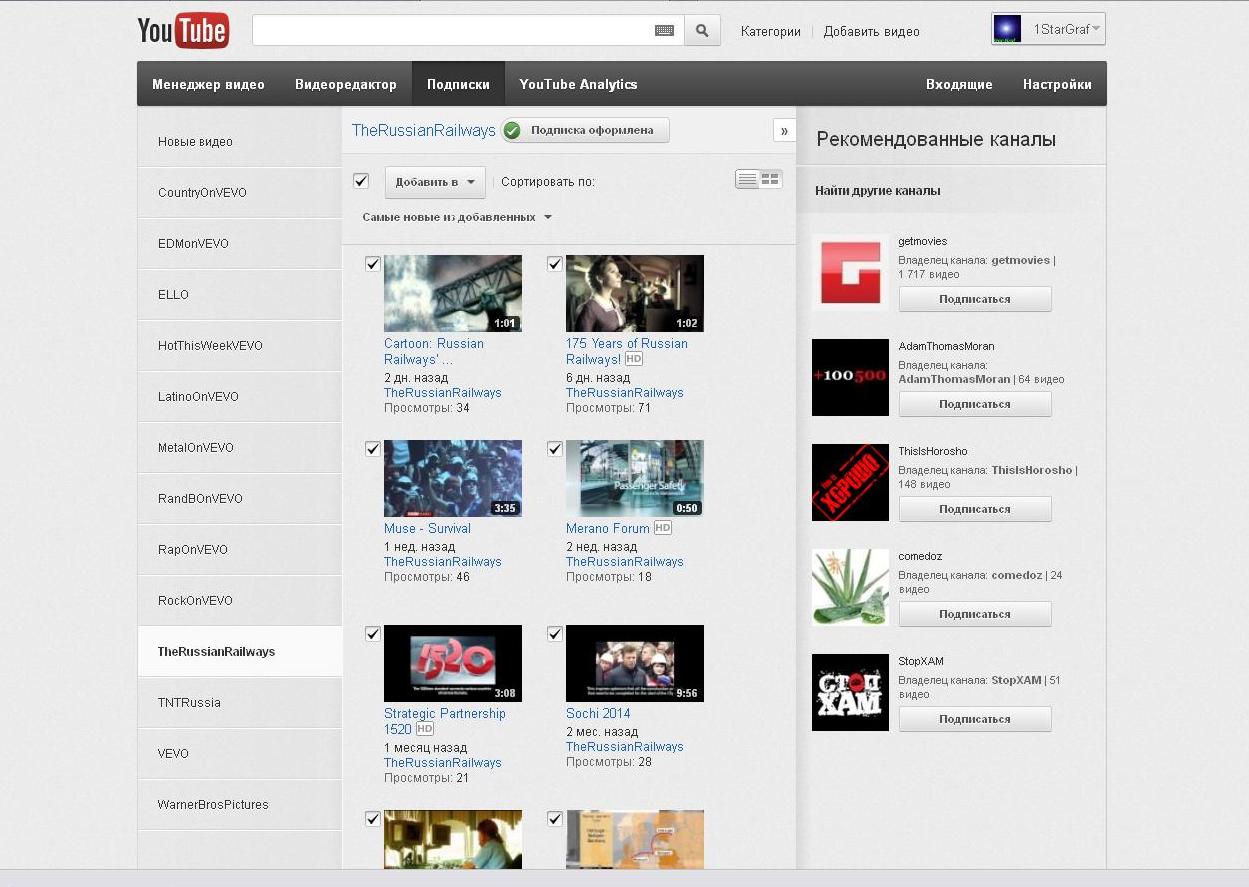Click the StopXAM channel logo
The width and height of the screenshot is (1249, 887).
click(850, 692)
